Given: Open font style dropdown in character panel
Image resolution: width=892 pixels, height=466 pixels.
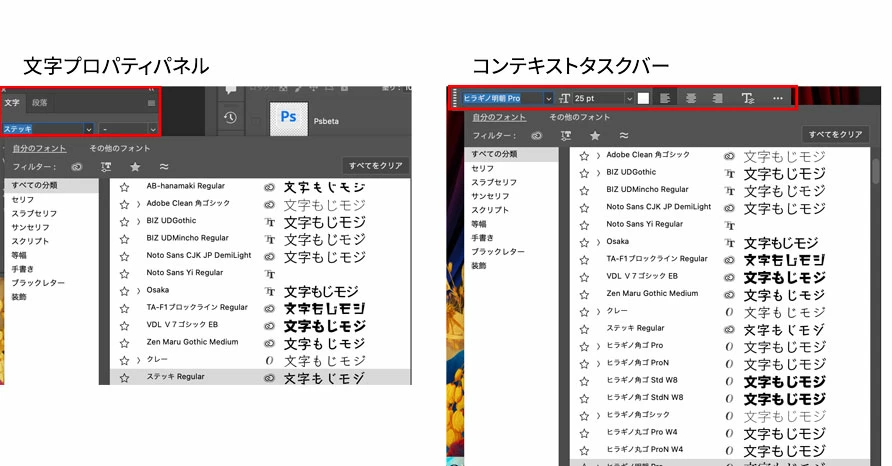Looking at the screenshot, I should (x=153, y=130).
